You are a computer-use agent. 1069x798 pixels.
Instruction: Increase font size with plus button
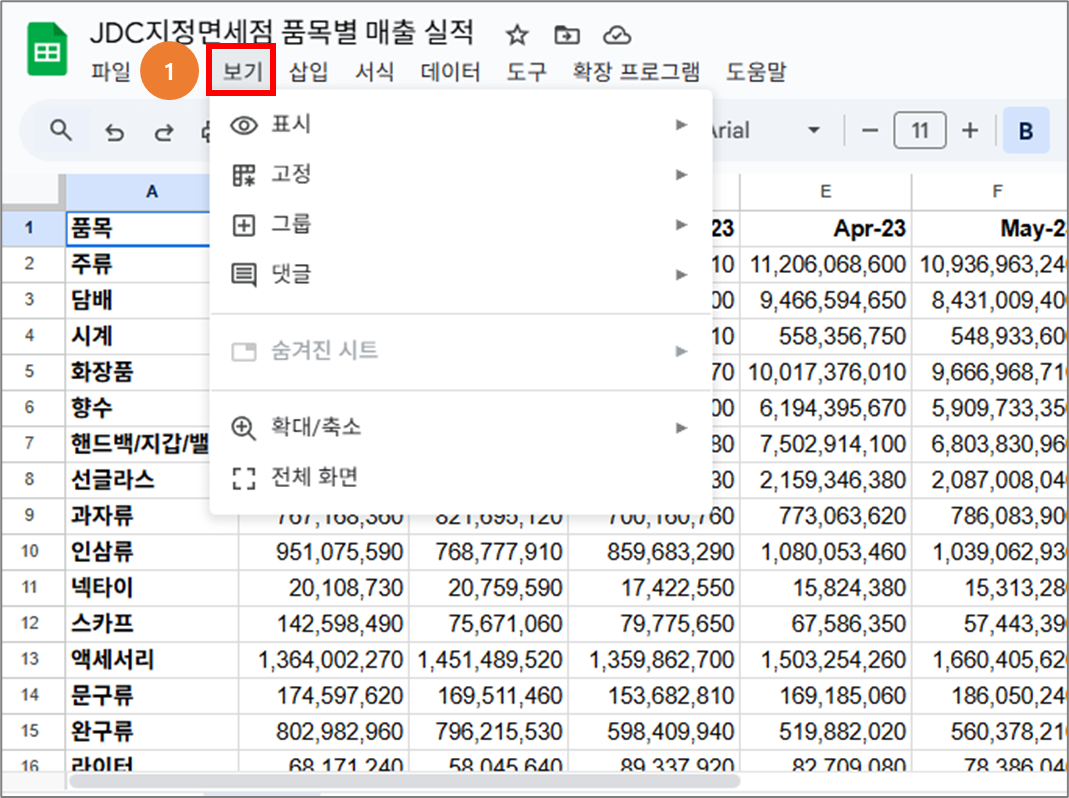pos(969,130)
